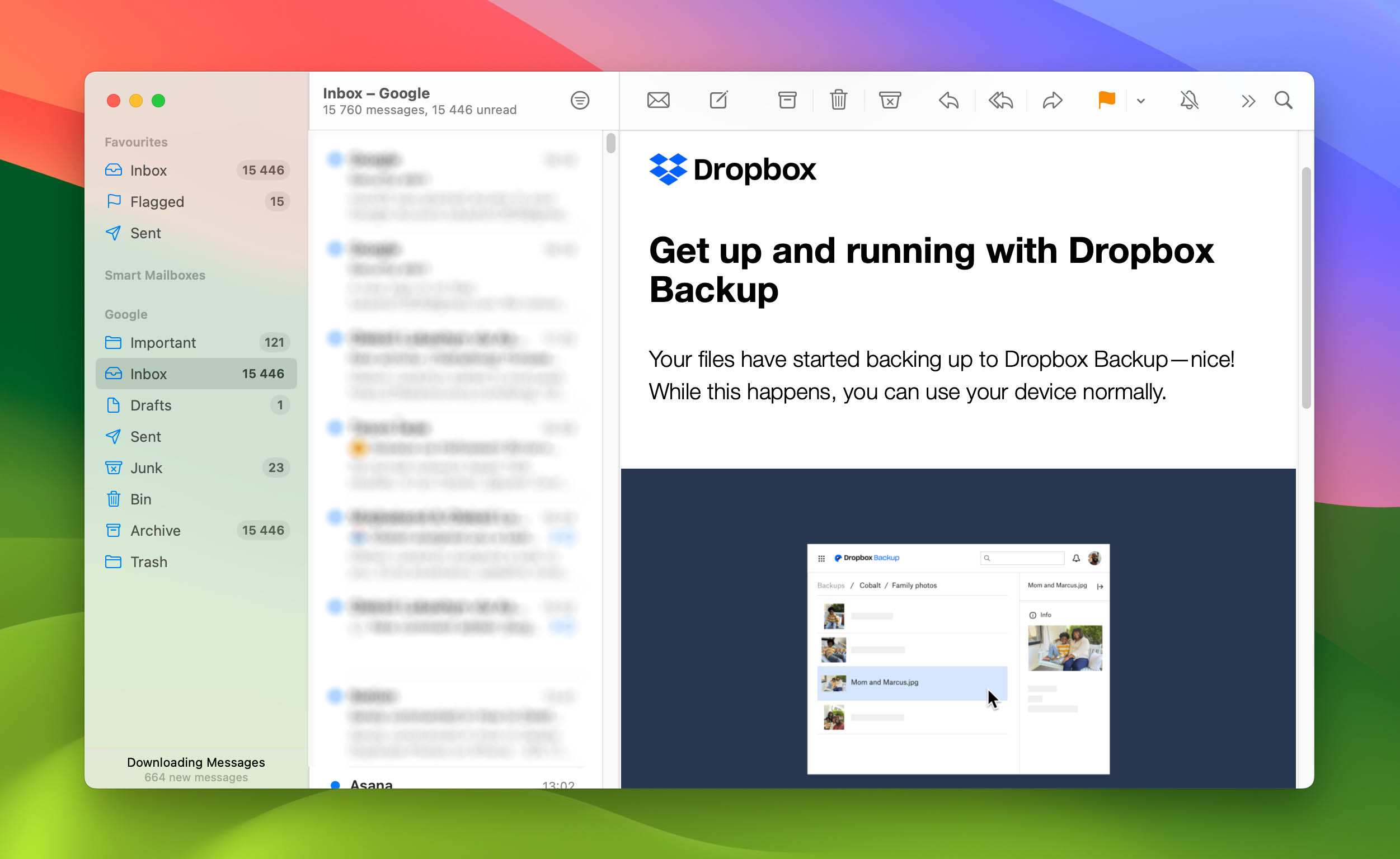
Task: Click the photo preview in the Dropbox image
Action: point(1065,648)
